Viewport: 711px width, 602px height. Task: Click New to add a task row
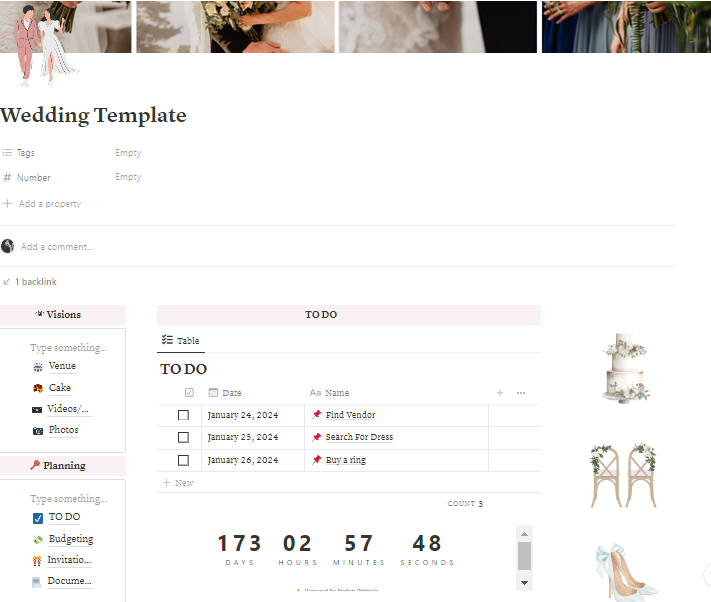[178, 483]
